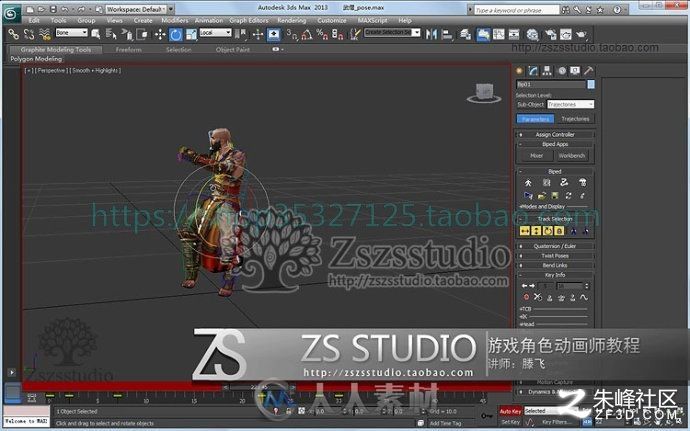This screenshot has width=690, height=431.
Task: Toggle Lock COM Keying button
Action: (559, 231)
